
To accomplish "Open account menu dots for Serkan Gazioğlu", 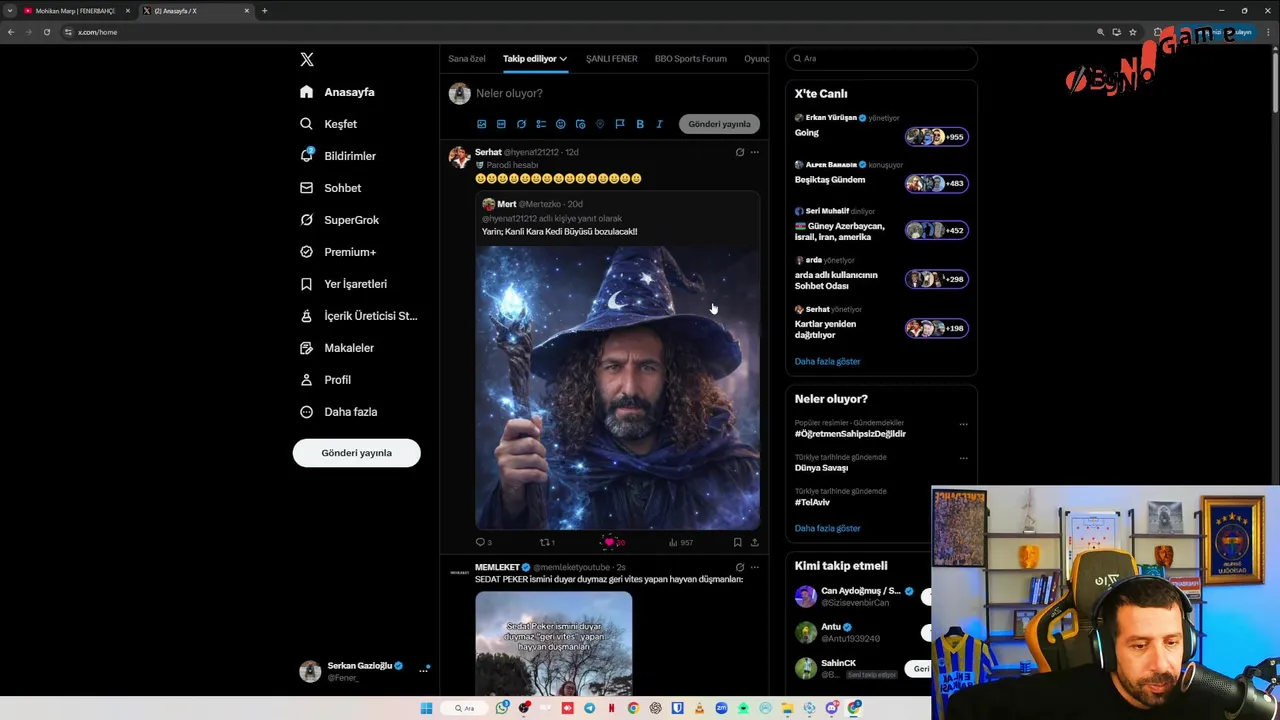I will pos(423,669).
